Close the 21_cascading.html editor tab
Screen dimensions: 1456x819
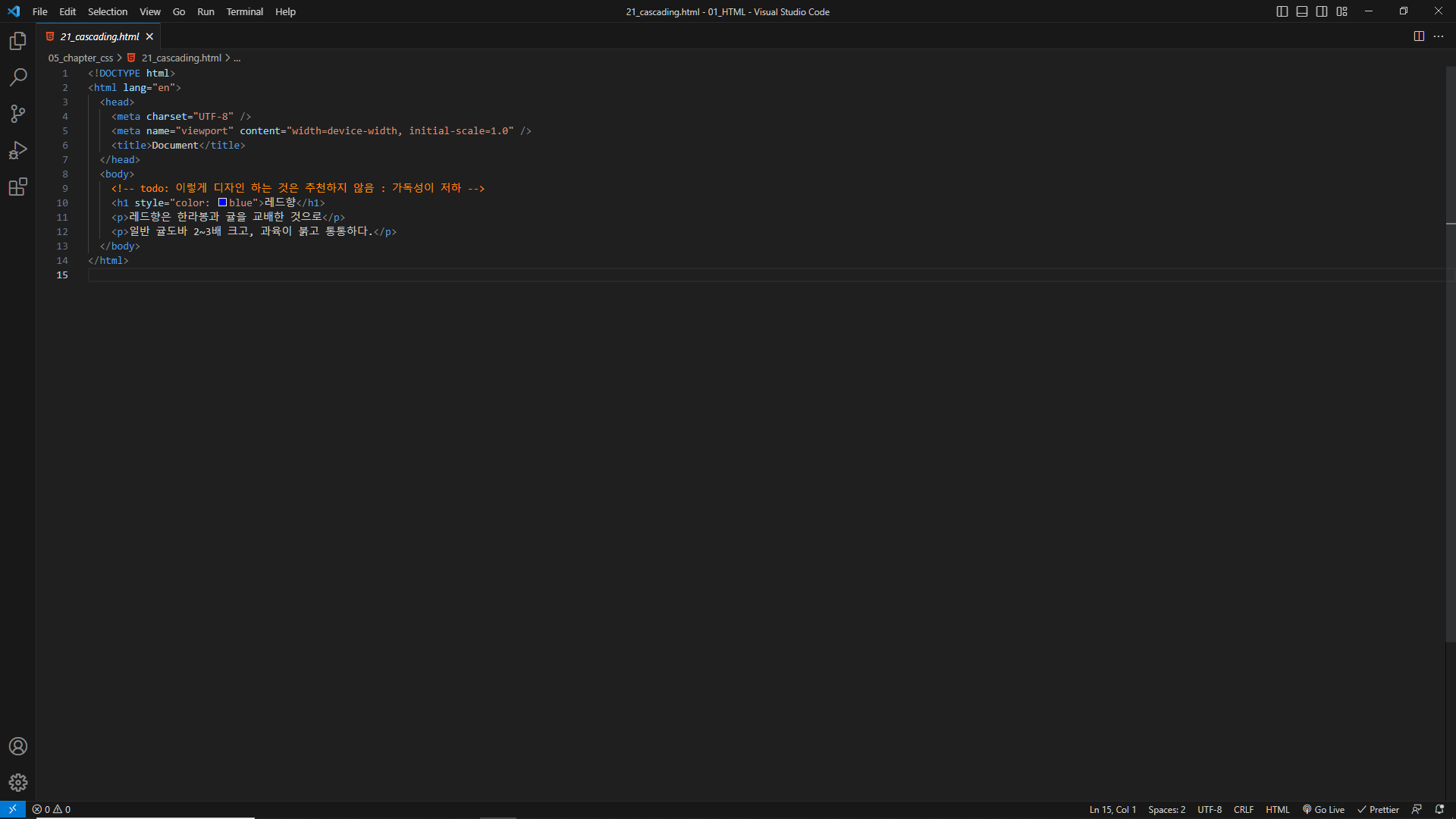pos(149,36)
